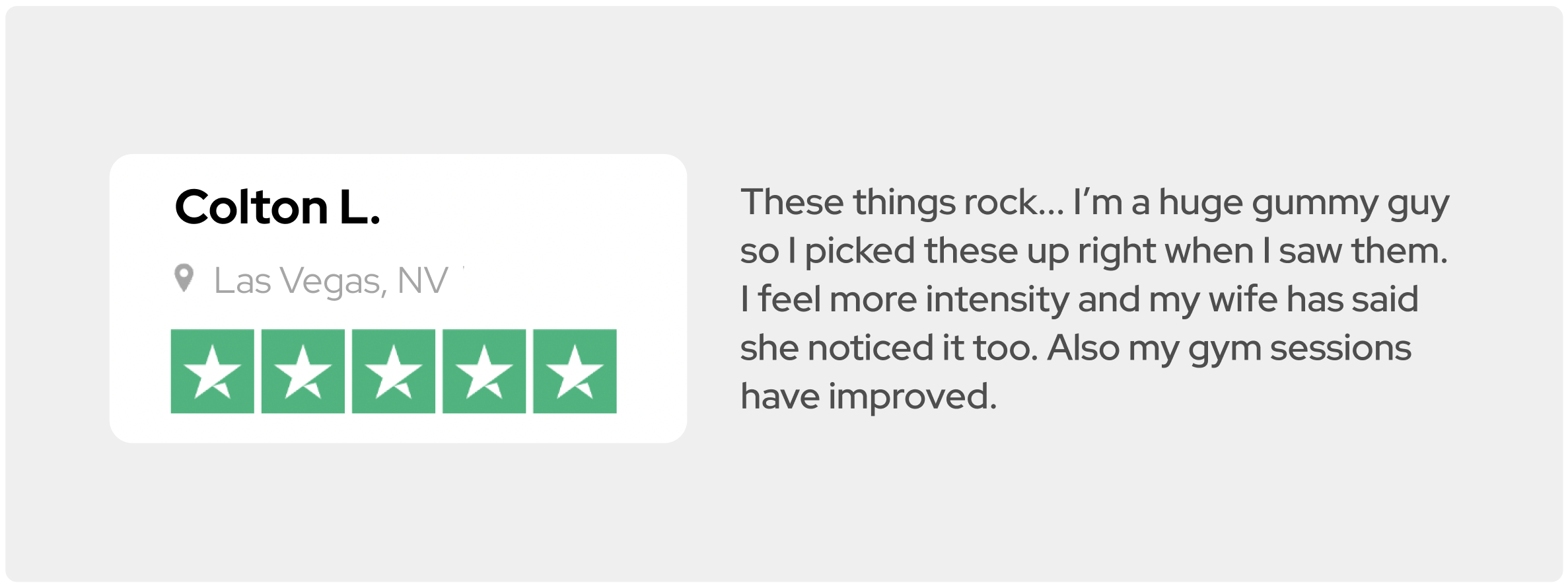1568x587 pixels.
Task: Choose the fourth green star
Action: click(x=484, y=372)
